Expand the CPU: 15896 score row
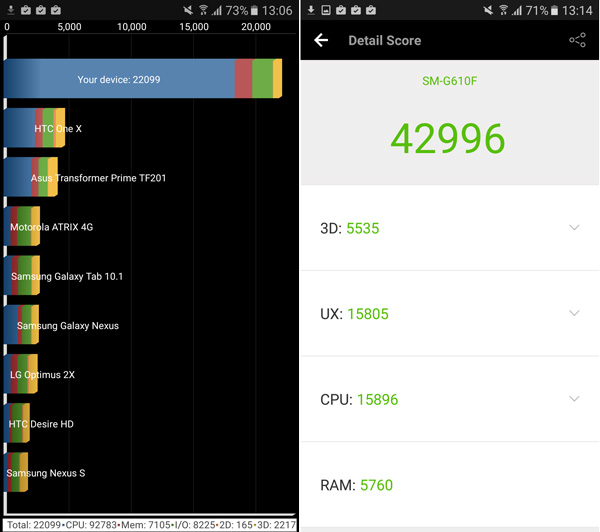600x532 pixels. pos(450,399)
